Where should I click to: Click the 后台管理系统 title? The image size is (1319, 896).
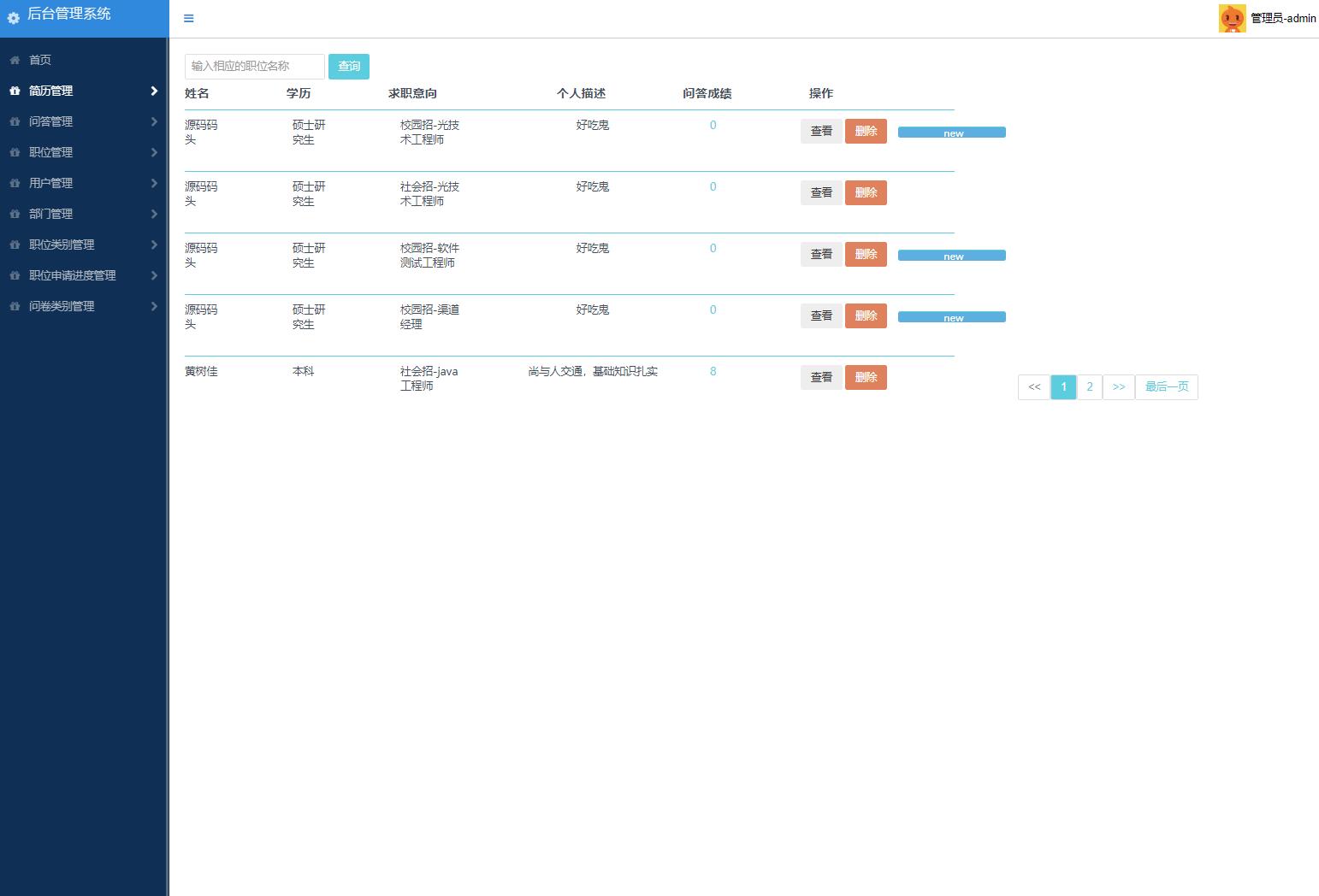pos(69,14)
